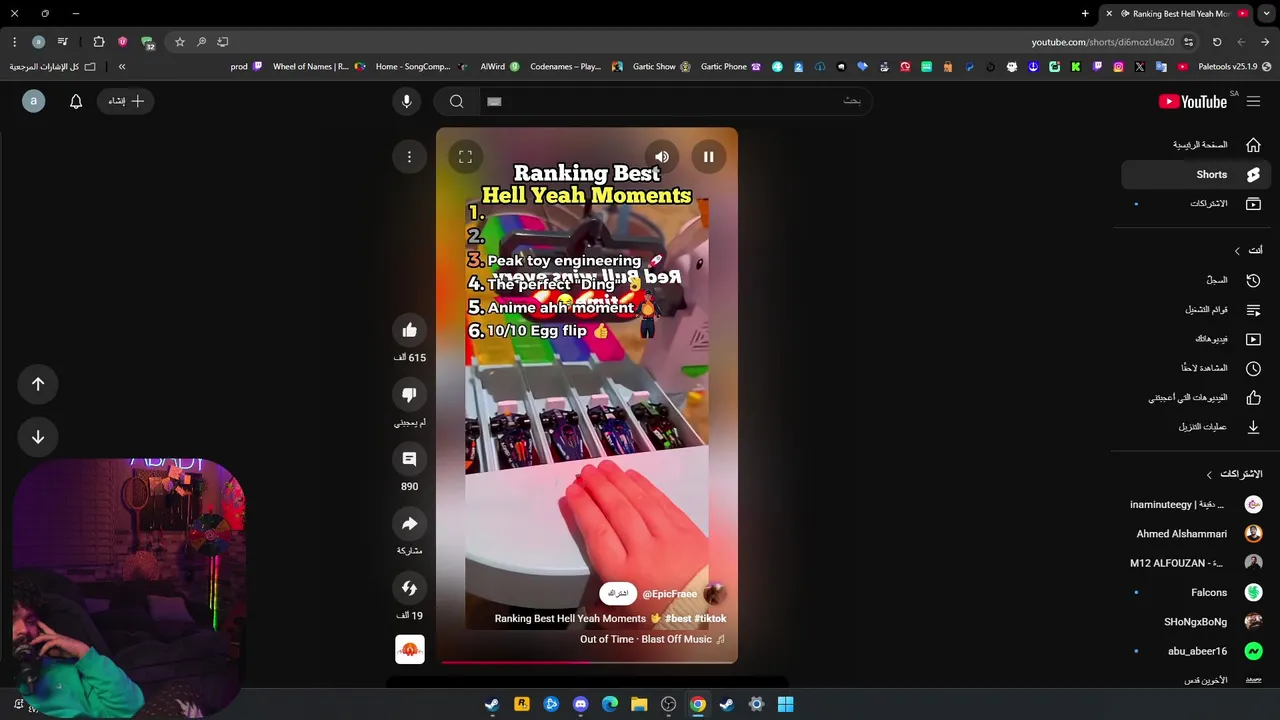Open the sound thumbnail below remix

click(x=410, y=650)
